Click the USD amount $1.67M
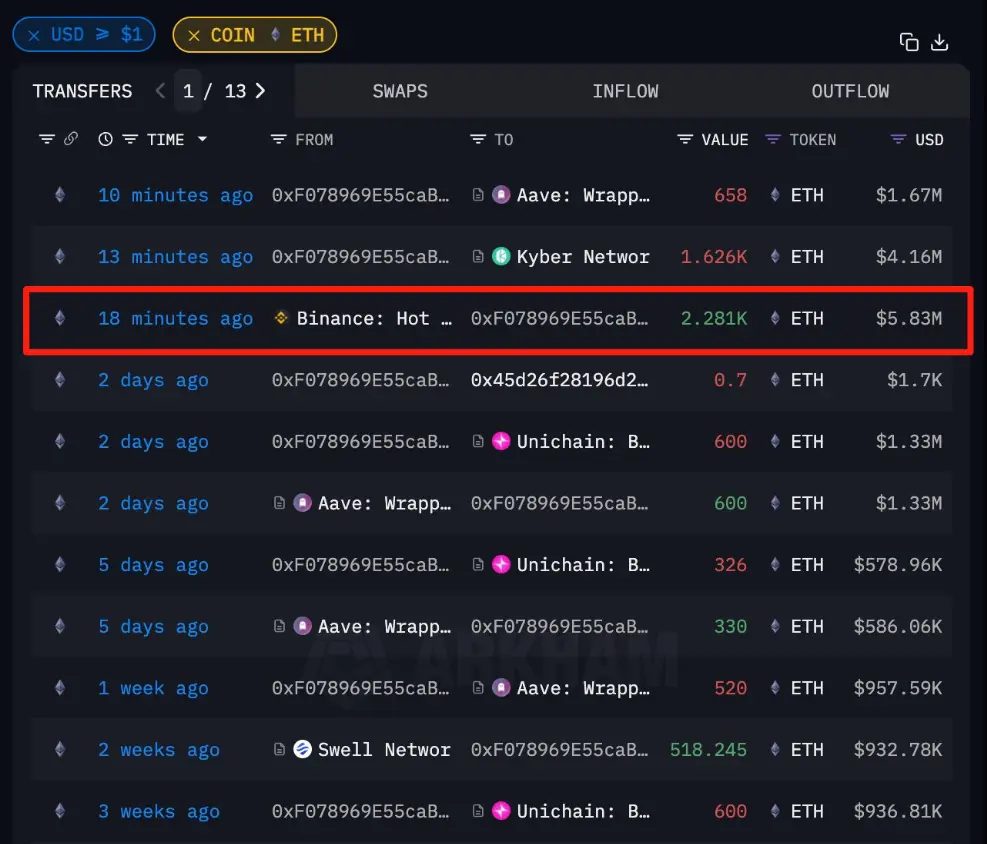Screen dimensions: 987x844 909,195
